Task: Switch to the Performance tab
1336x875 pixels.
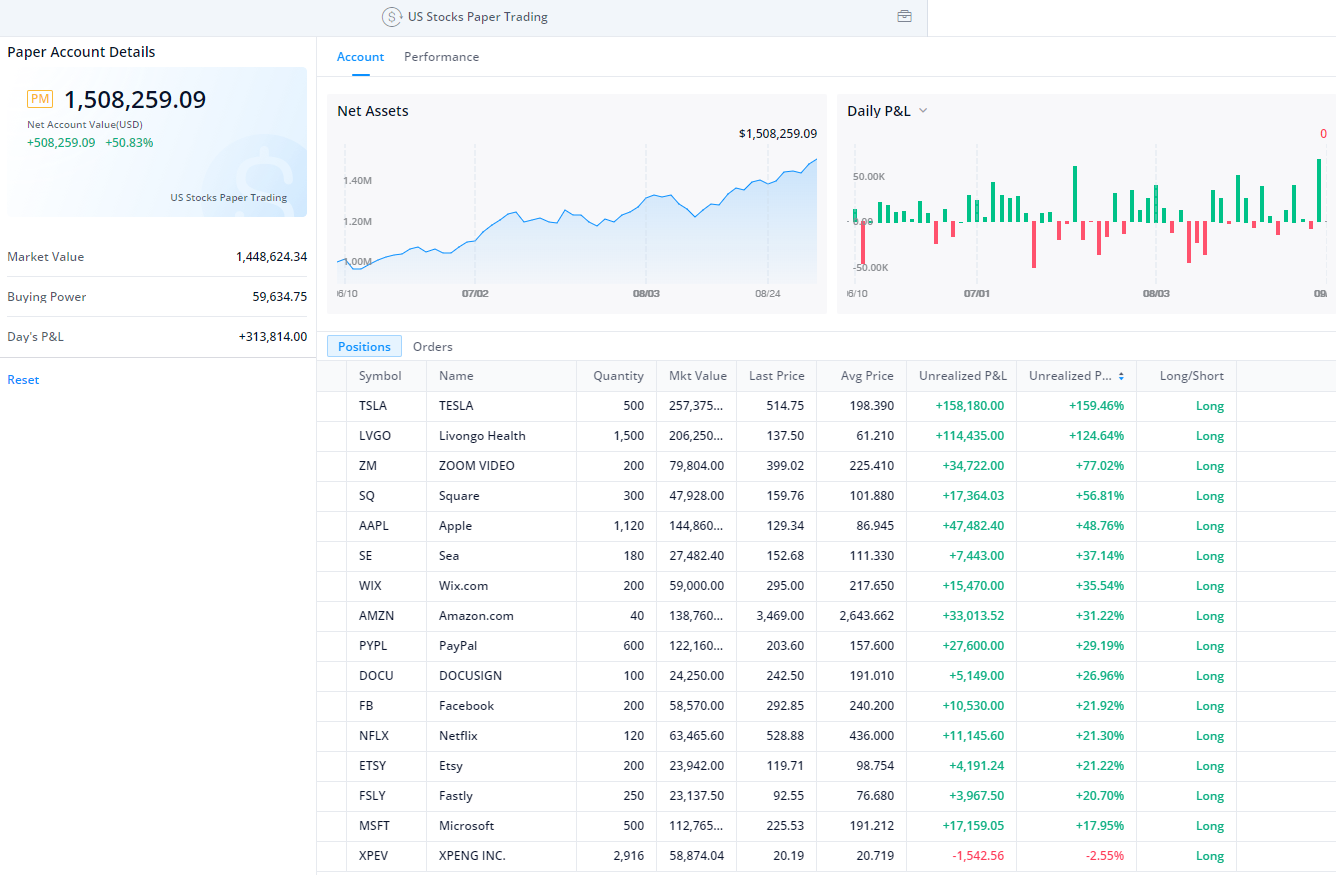Action: coord(441,57)
